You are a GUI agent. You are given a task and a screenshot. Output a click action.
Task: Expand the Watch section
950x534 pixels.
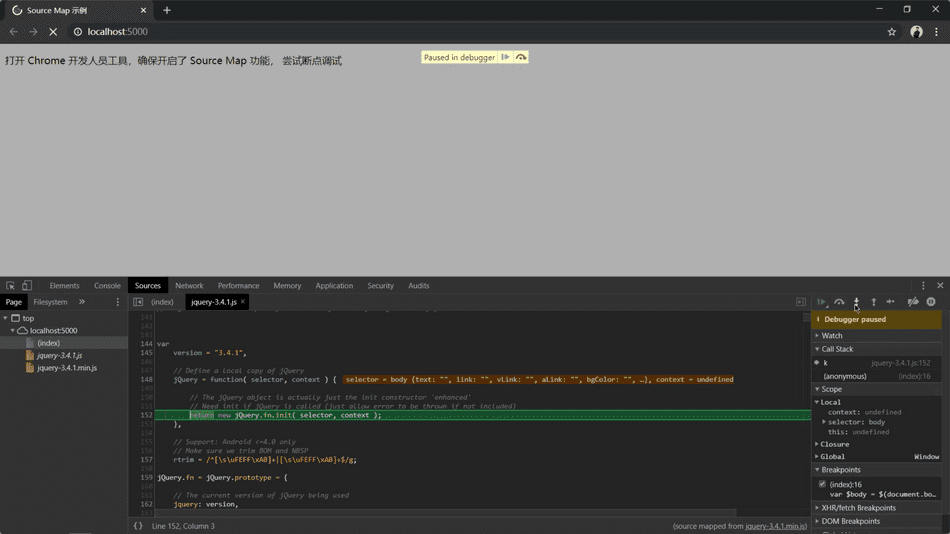pos(832,336)
